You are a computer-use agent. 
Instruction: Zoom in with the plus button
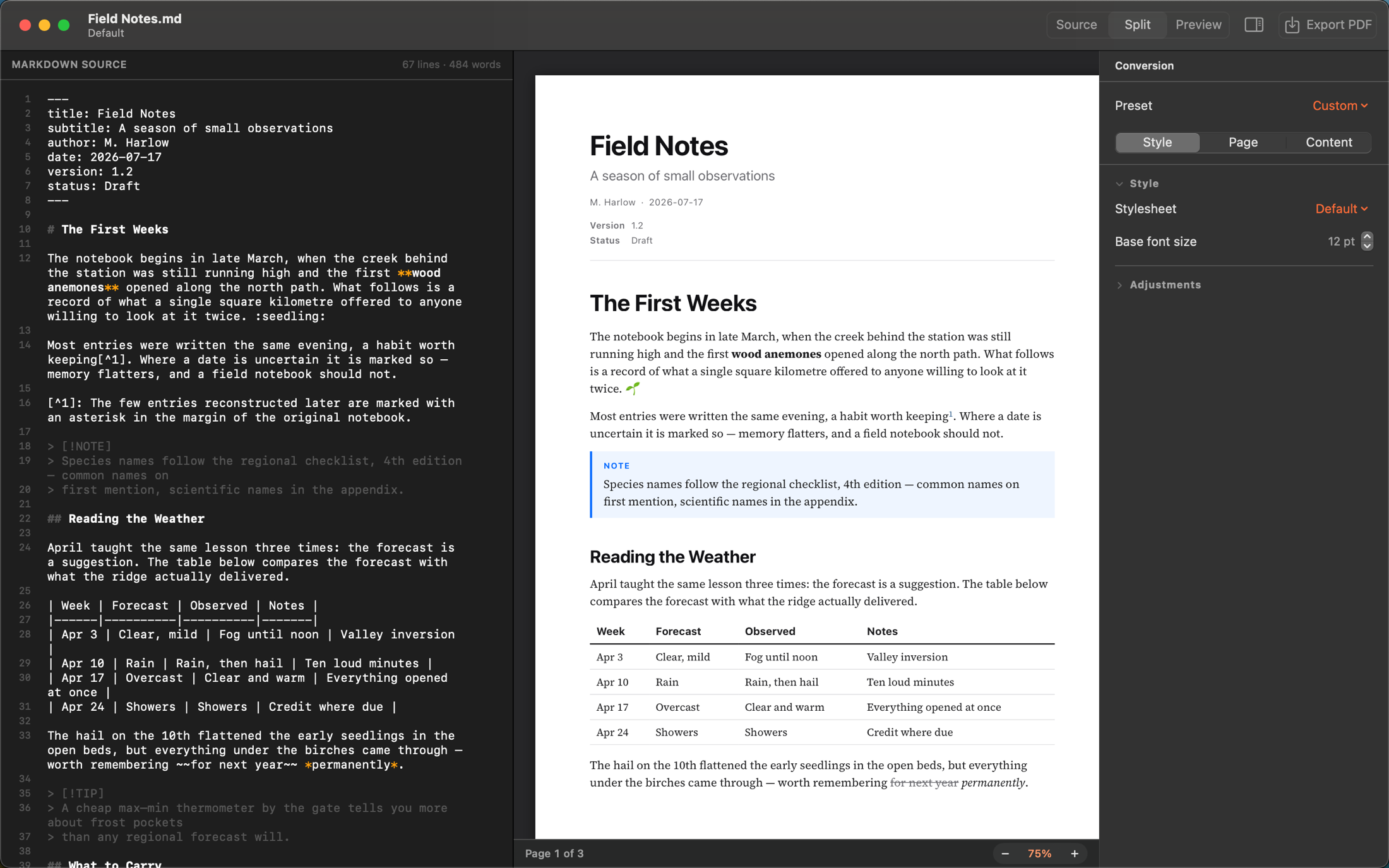coord(1075,853)
